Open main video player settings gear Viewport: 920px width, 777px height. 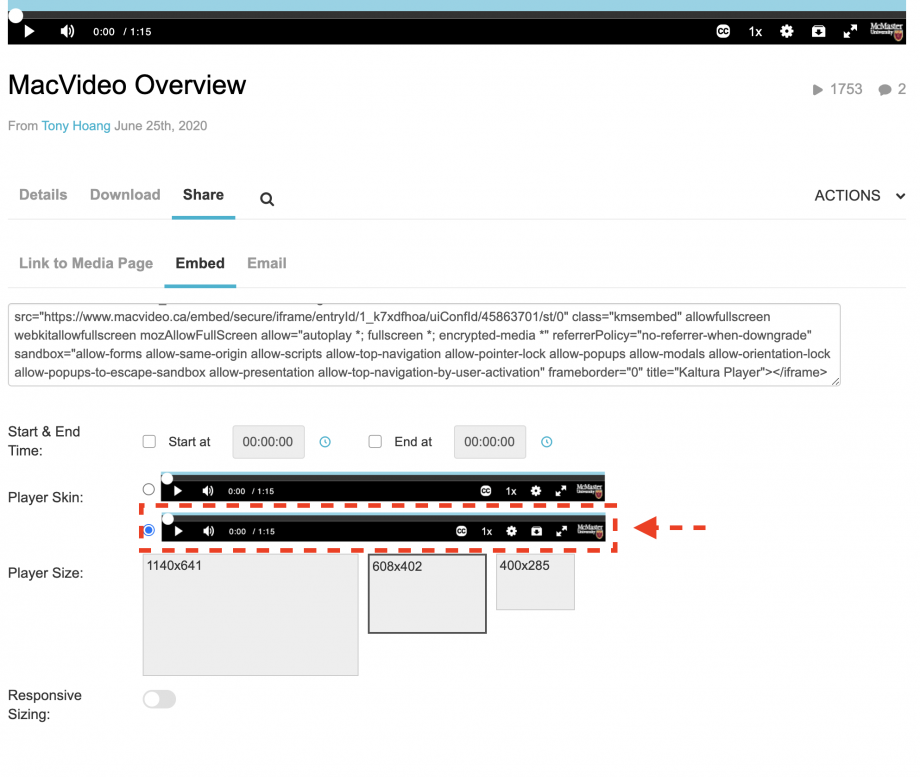point(787,31)
